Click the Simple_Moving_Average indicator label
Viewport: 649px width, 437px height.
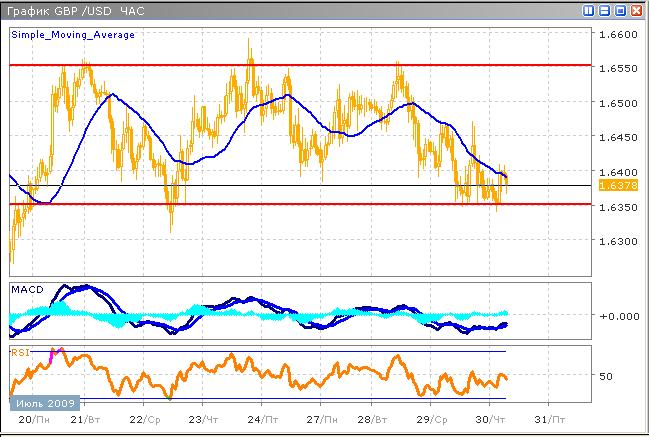[x=73, y=35]
